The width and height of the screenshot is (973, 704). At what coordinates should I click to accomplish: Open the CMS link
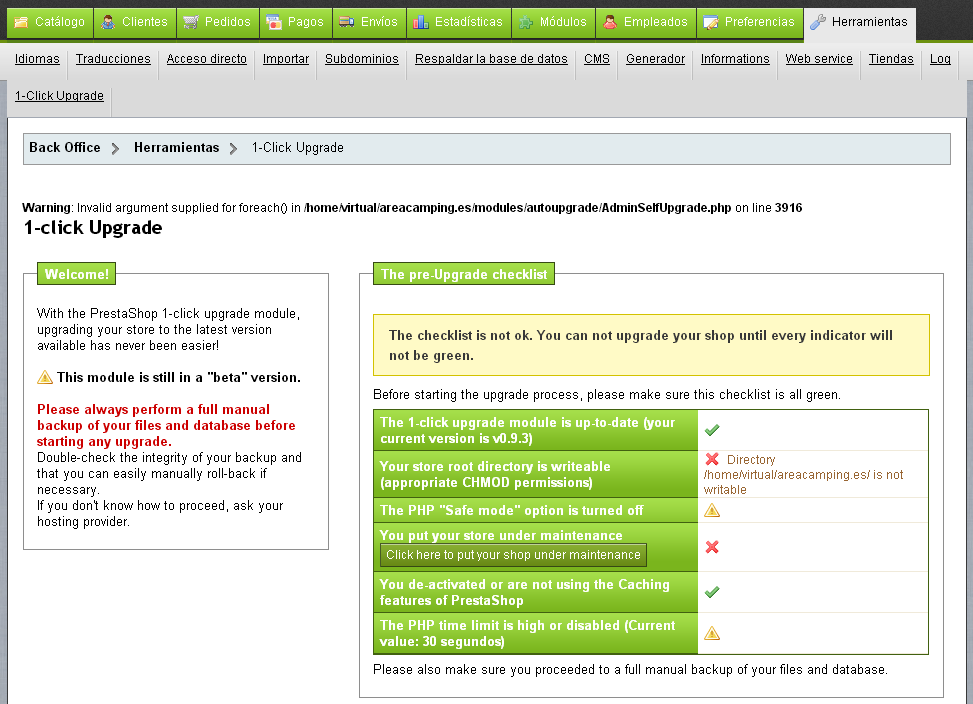click(x=597, y=59)
